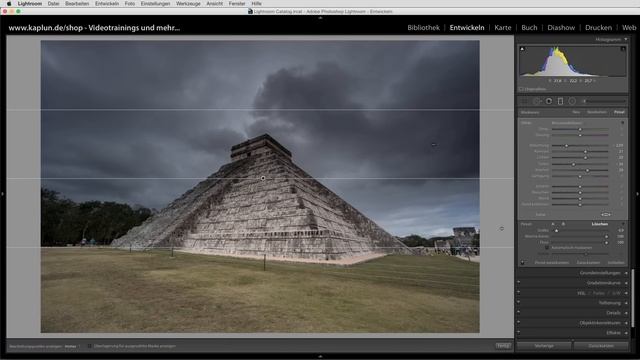Select brush A
Screen dimensions: 640x360
tap(553, 224)
